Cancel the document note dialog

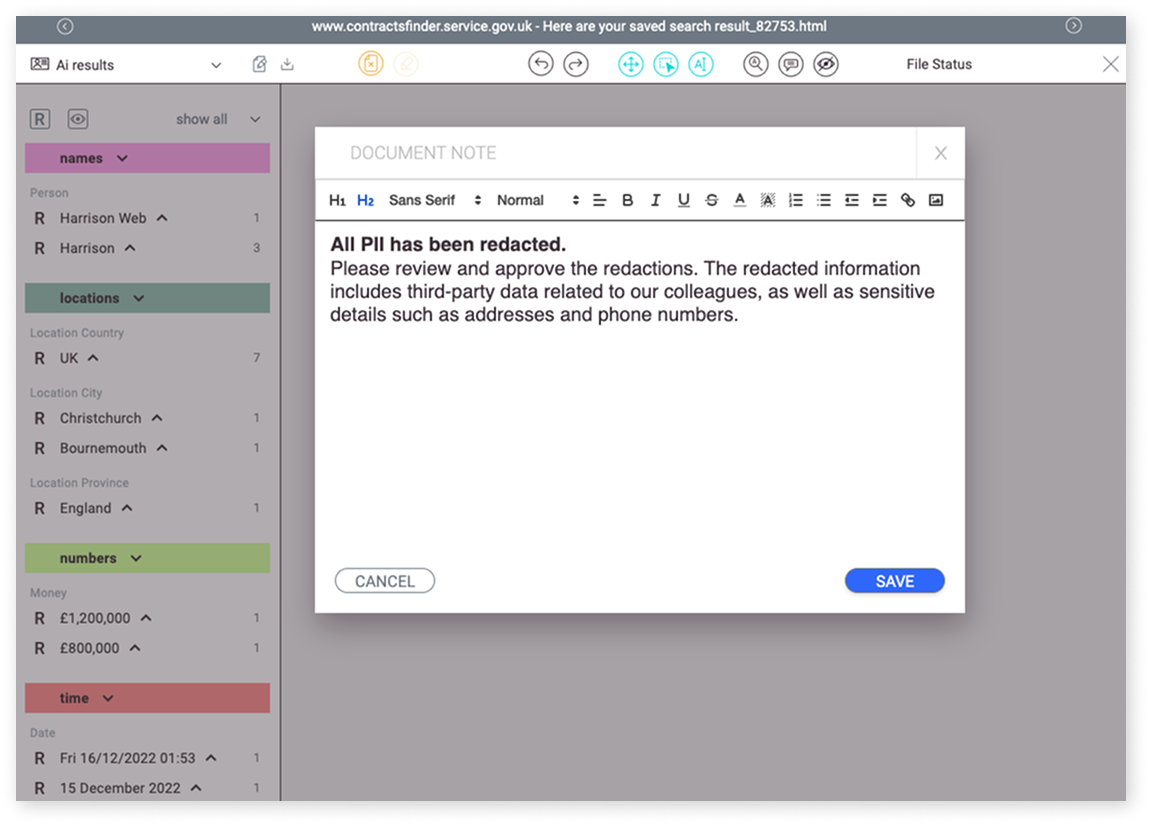coord(384,580)
